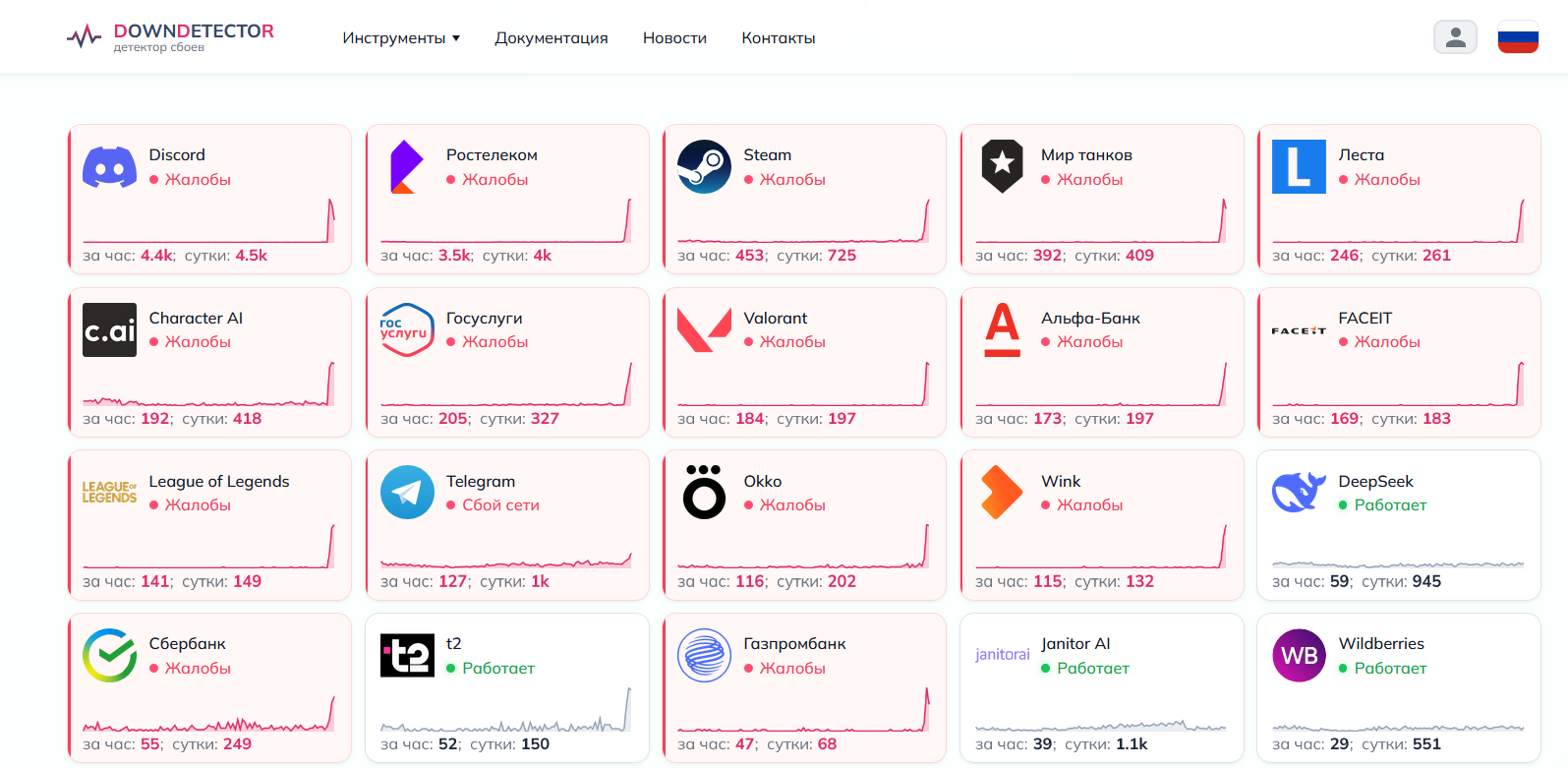Click the Газпромбанк blue globe icon
Screen dimensions: 1568x768
click(705, 656)
